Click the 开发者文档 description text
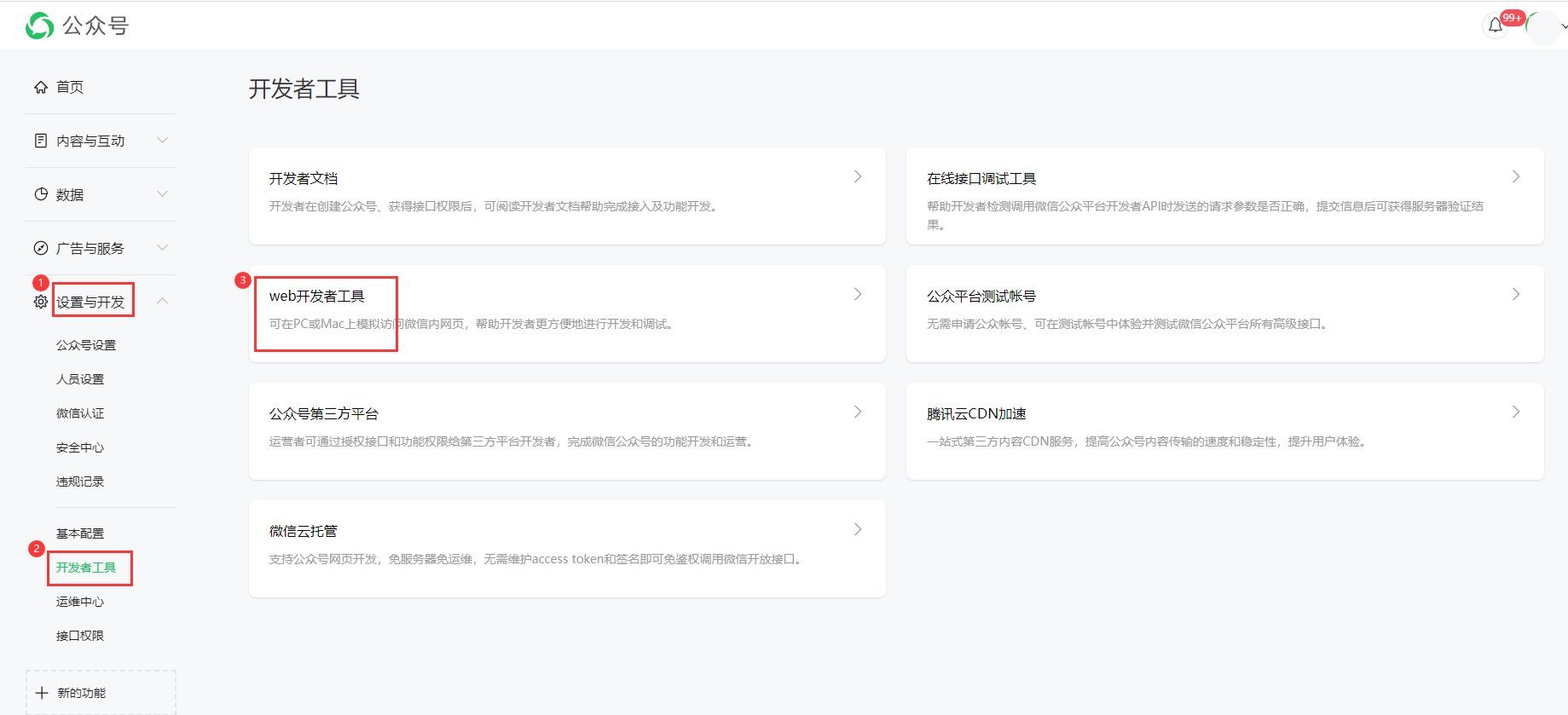Image resolution: width=1568 pixels, height=715 pixels. point(495,206)
